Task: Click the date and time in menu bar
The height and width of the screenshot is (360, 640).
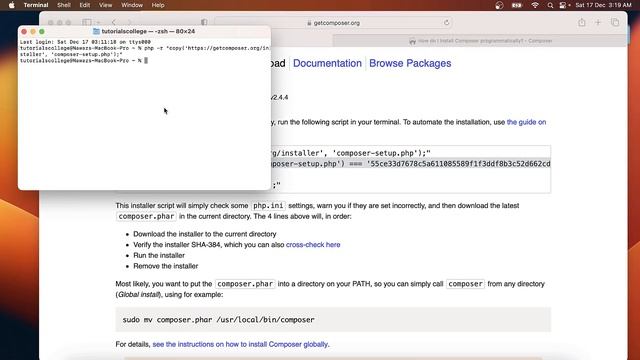Action: [603, 5]
